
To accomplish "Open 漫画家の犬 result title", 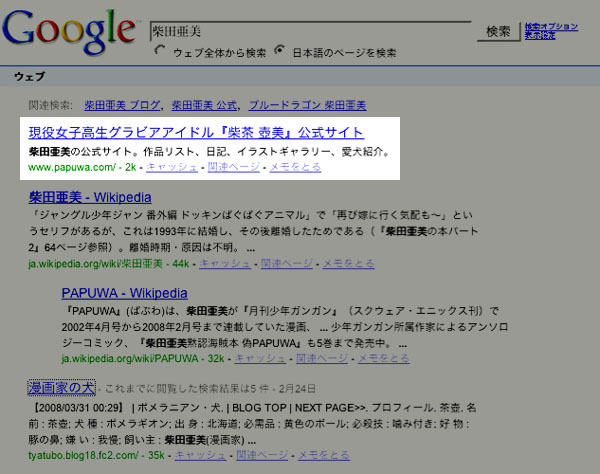I will (61, 388).
